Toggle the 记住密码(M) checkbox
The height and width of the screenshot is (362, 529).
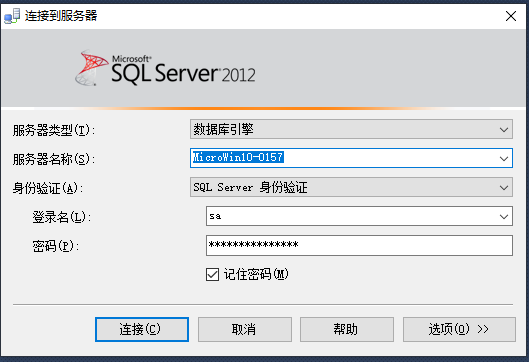pos(213,275)
